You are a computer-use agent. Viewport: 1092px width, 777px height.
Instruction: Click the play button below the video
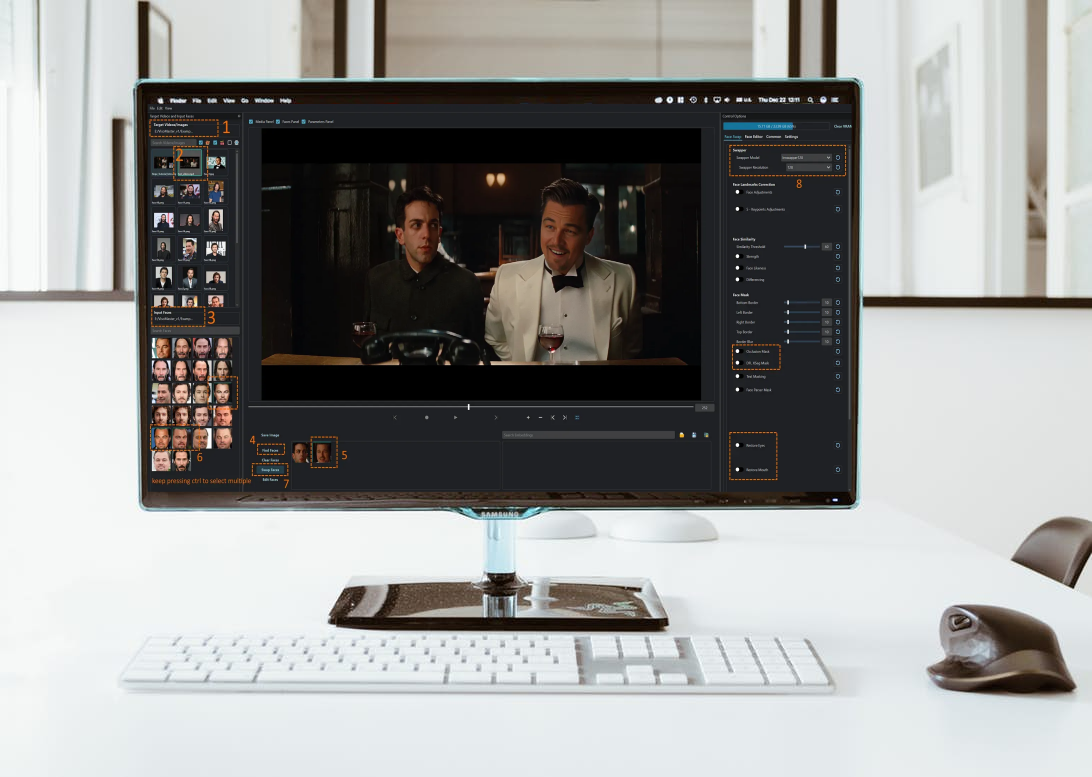(x=456, y=417)
